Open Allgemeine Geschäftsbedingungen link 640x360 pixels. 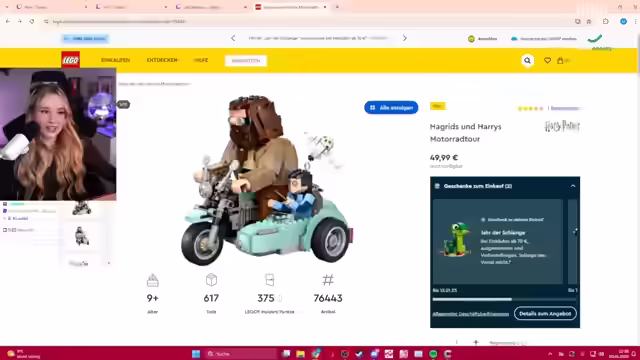tap(471, 314)
